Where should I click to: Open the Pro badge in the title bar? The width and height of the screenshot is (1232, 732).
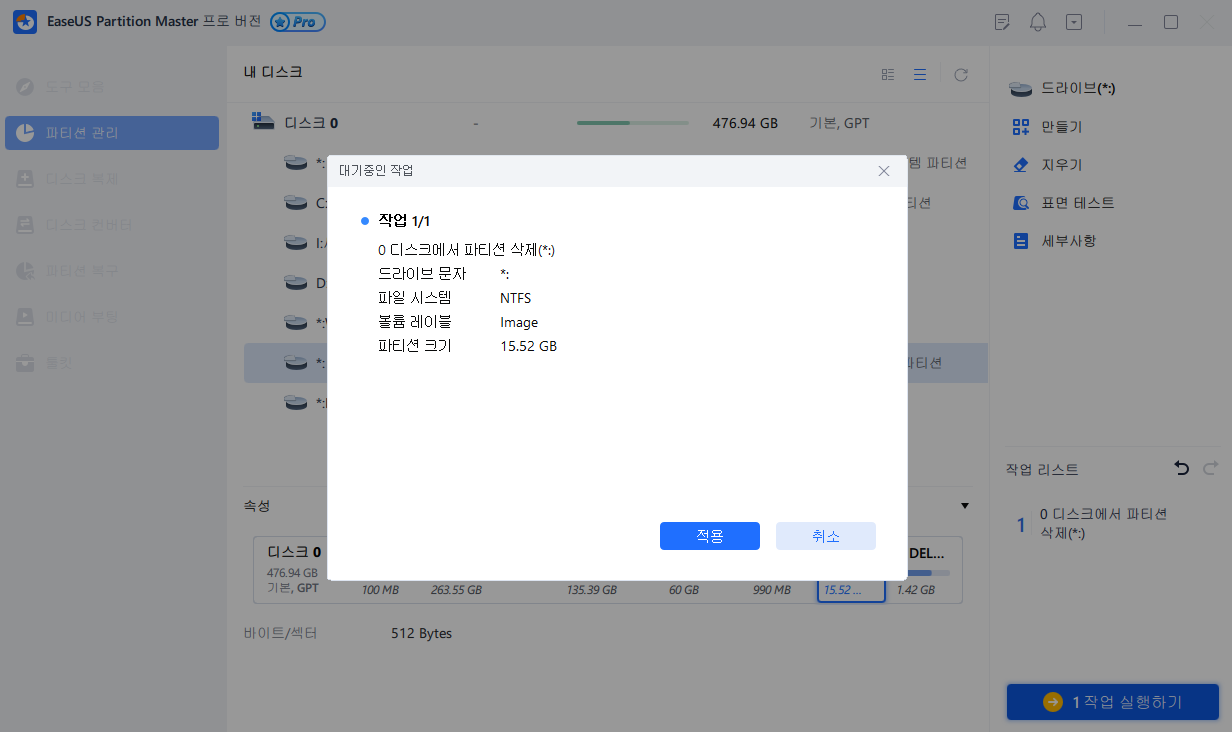(299, 21)
